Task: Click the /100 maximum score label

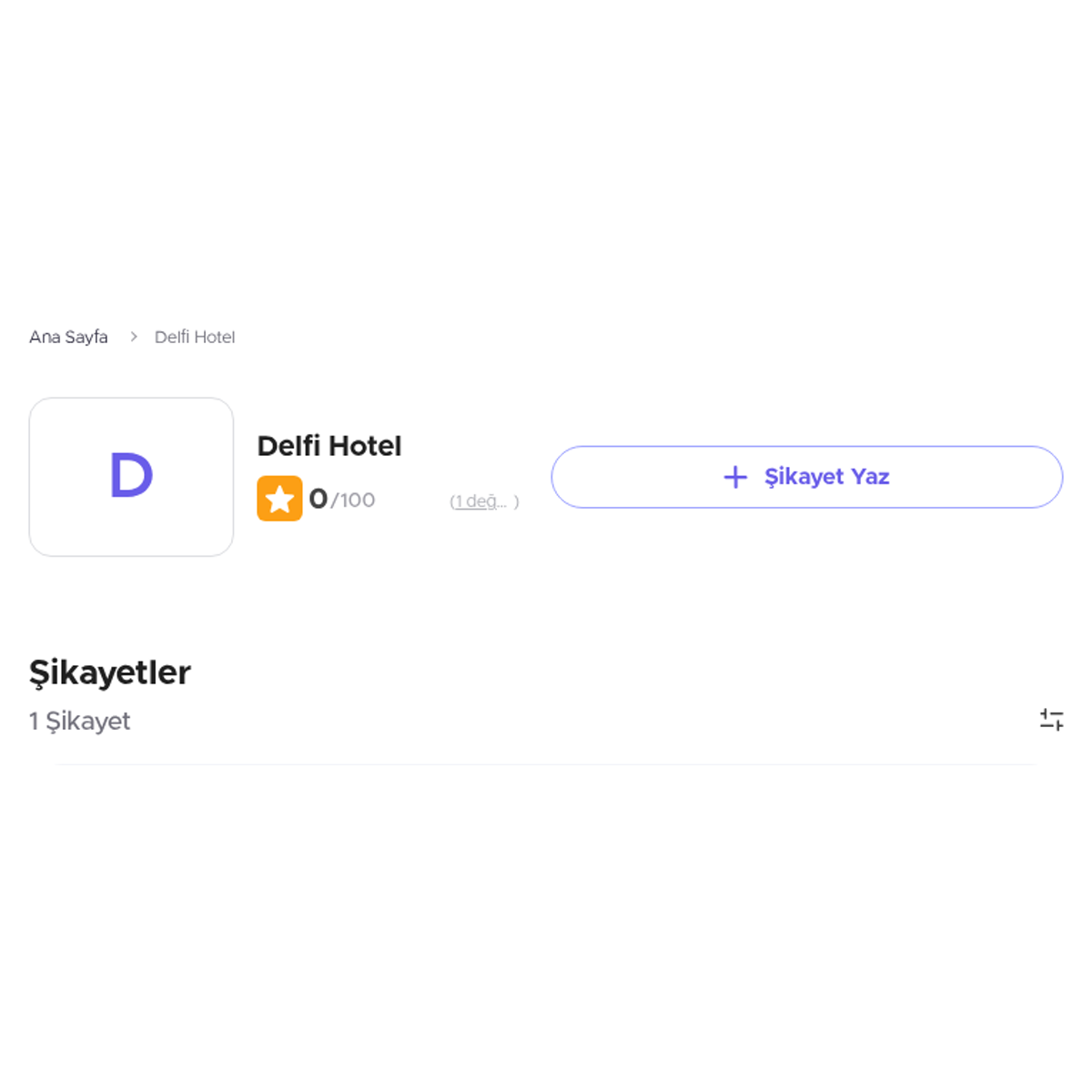Action: tap(353, 500)
